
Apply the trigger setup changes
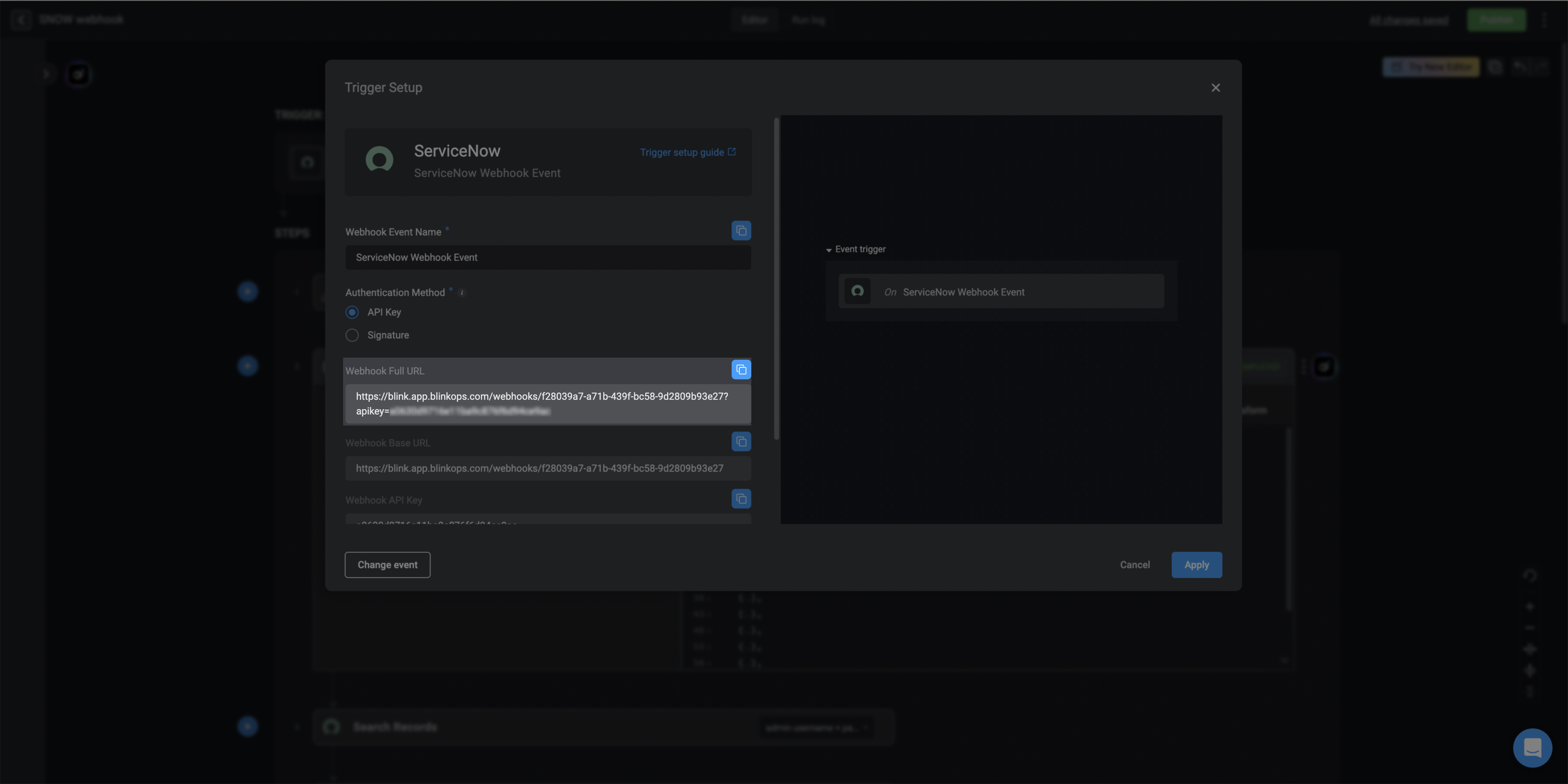(x=1196, y=564)
